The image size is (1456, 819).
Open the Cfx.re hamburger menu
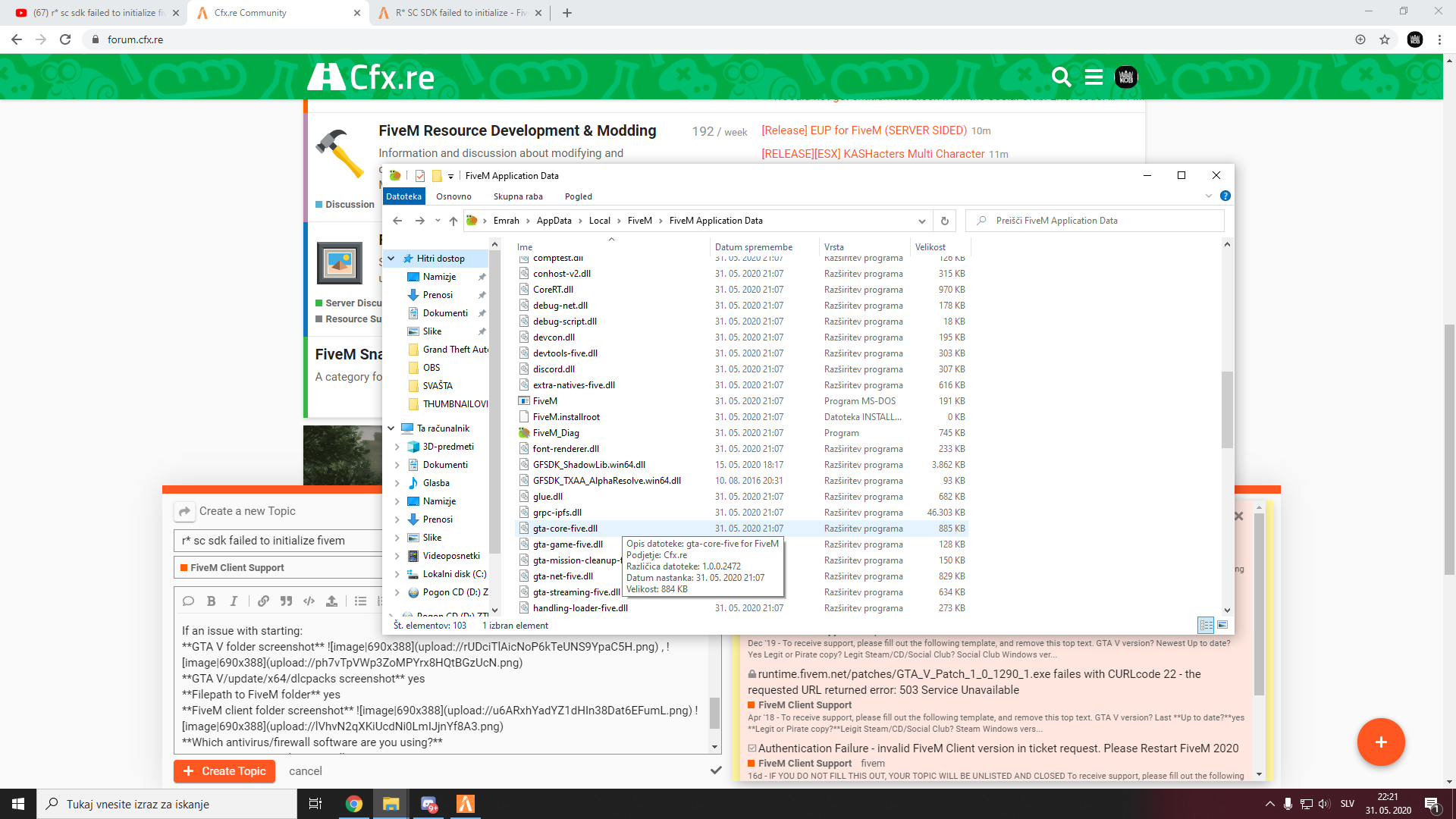coord(1094,77)
